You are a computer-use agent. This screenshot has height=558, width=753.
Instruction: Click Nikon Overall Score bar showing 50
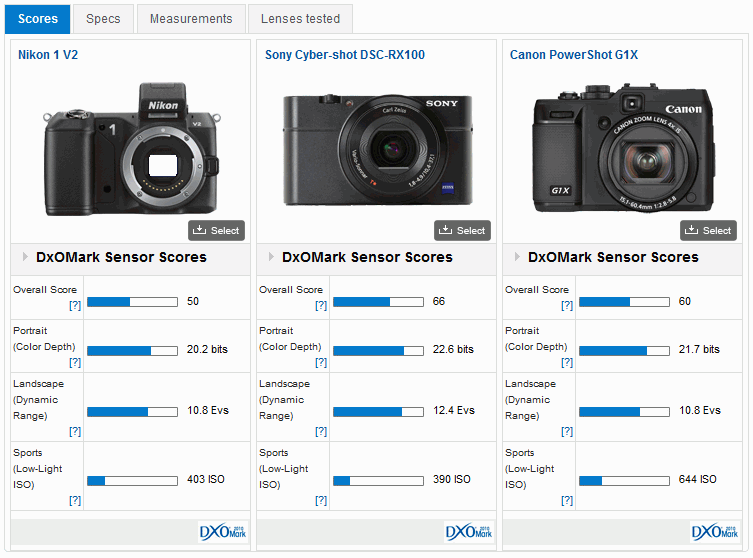click(133, 302)
